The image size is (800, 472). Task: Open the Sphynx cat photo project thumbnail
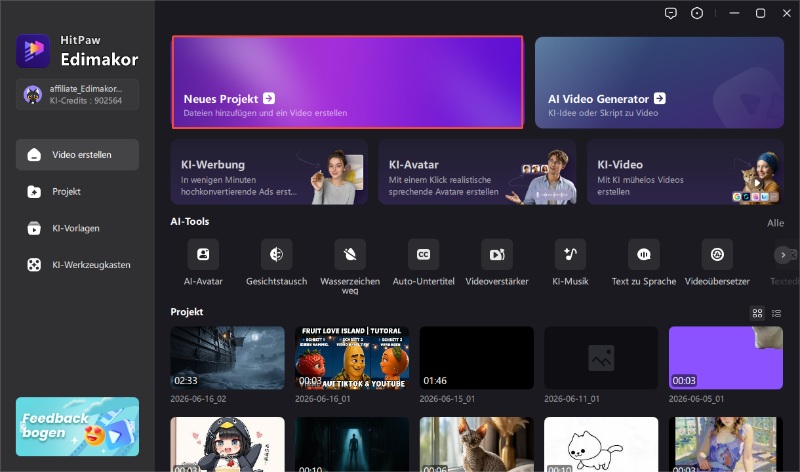[477, 444]
